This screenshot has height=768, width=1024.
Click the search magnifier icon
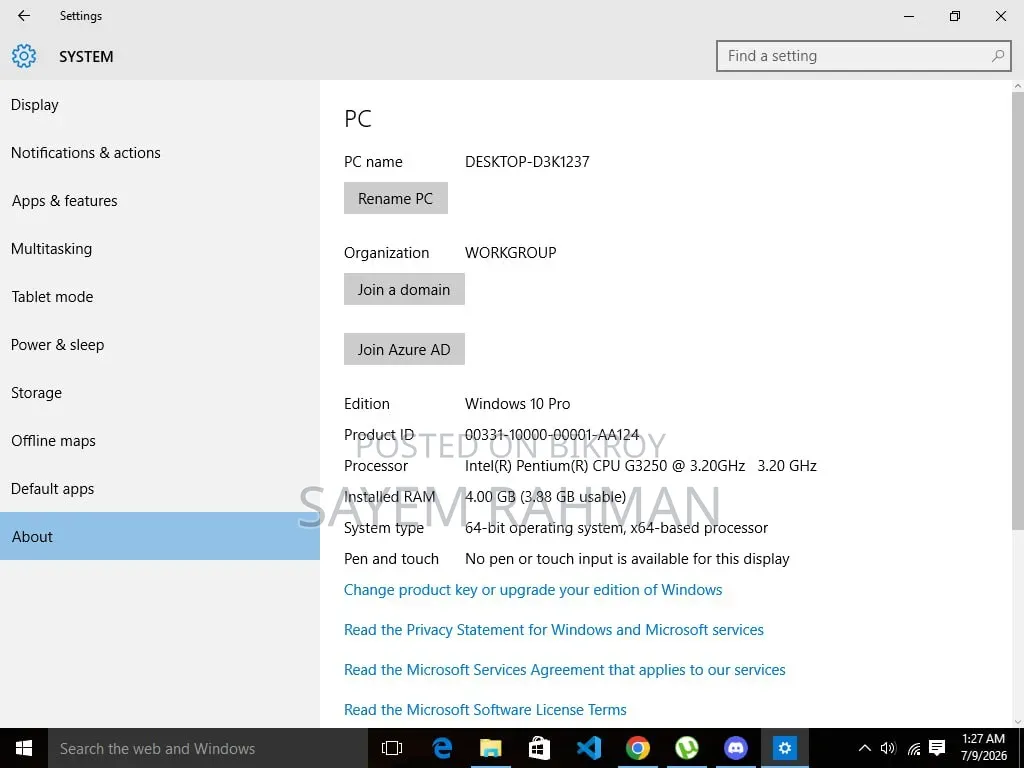click(997, 56)
